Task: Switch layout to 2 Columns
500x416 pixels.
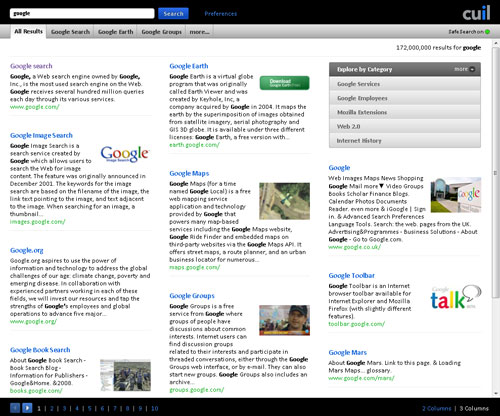Action: click(437, 408)
